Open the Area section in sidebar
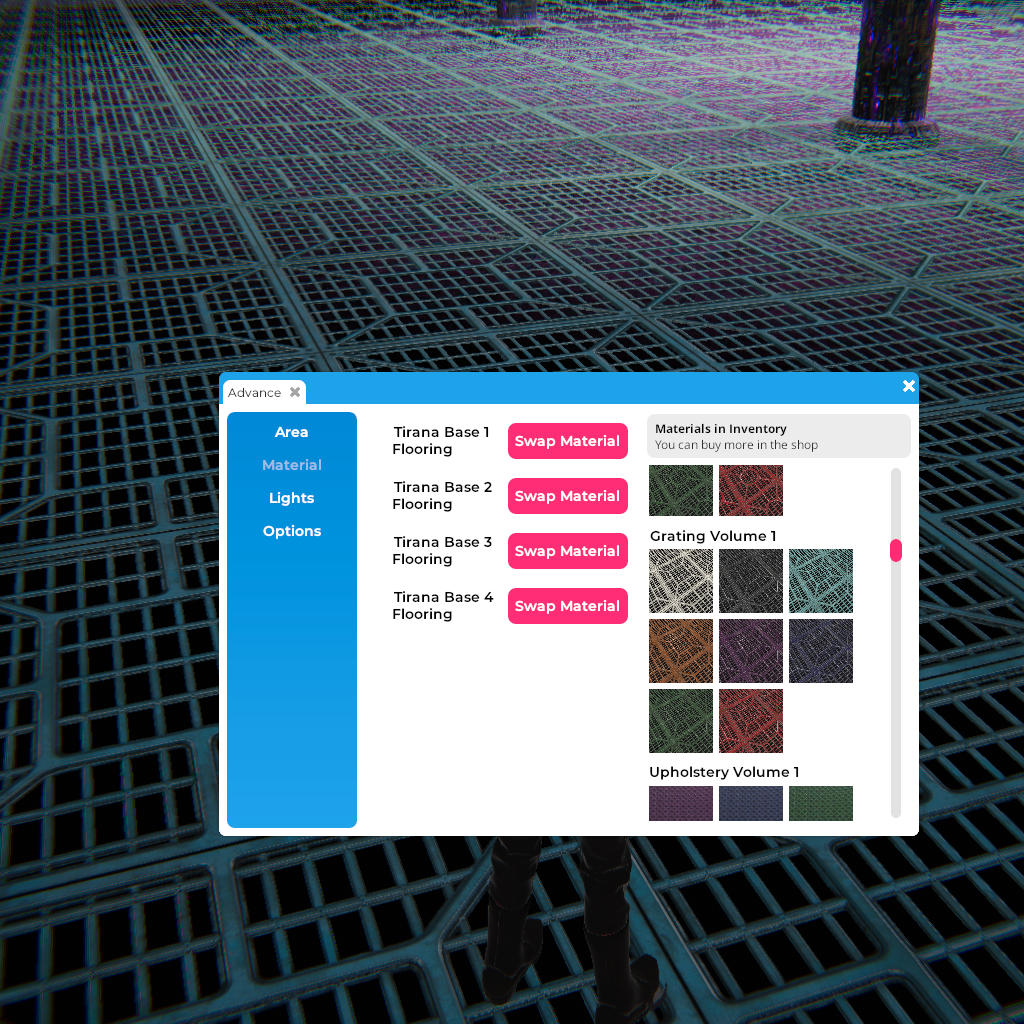This screenshot has height=1024, width=1024. point(291,432)
